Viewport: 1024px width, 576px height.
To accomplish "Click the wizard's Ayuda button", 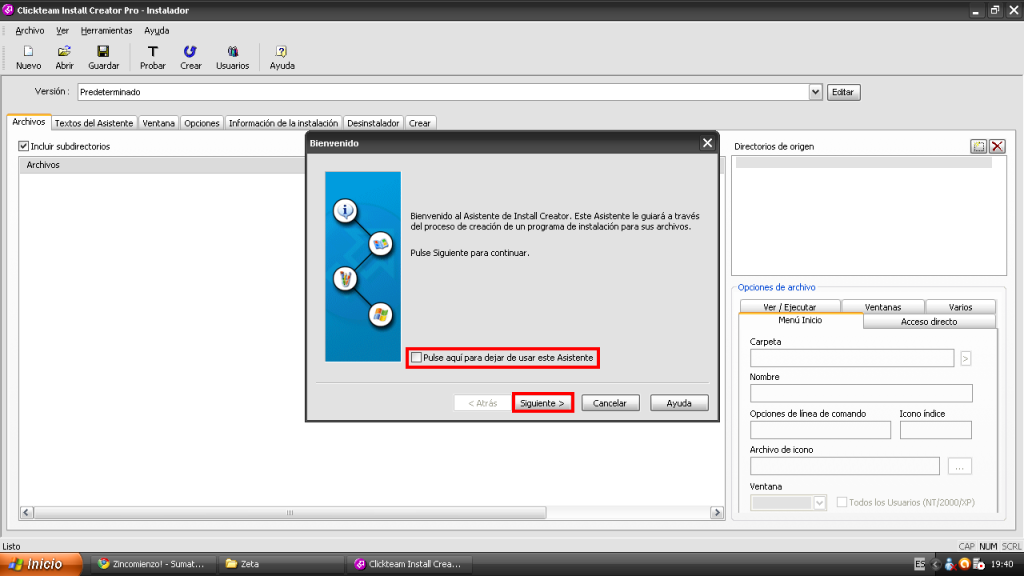I will click(x=679, y=403).
